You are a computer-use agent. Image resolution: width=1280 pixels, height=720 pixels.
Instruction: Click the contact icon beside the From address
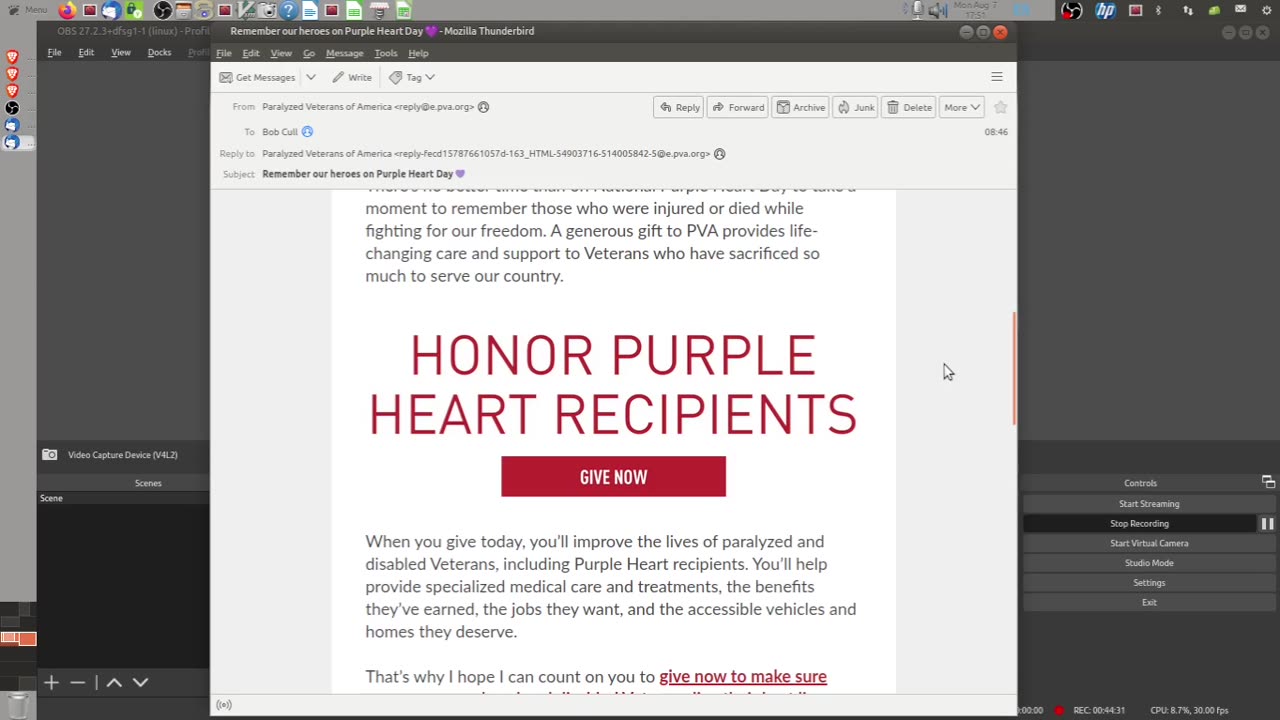[483, 107]
